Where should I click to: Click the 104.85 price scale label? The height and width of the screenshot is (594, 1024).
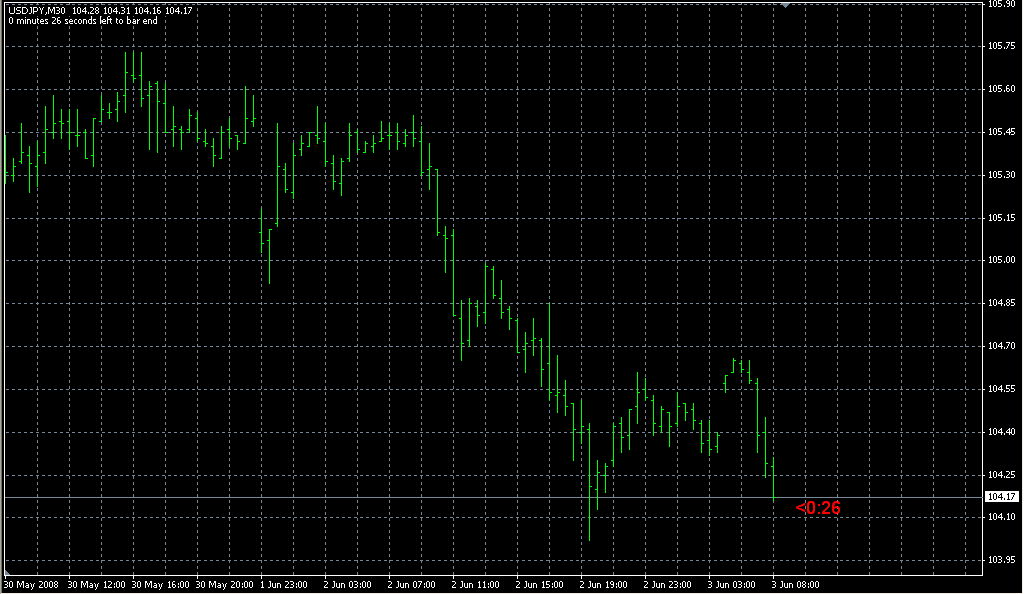point(1001,303)
